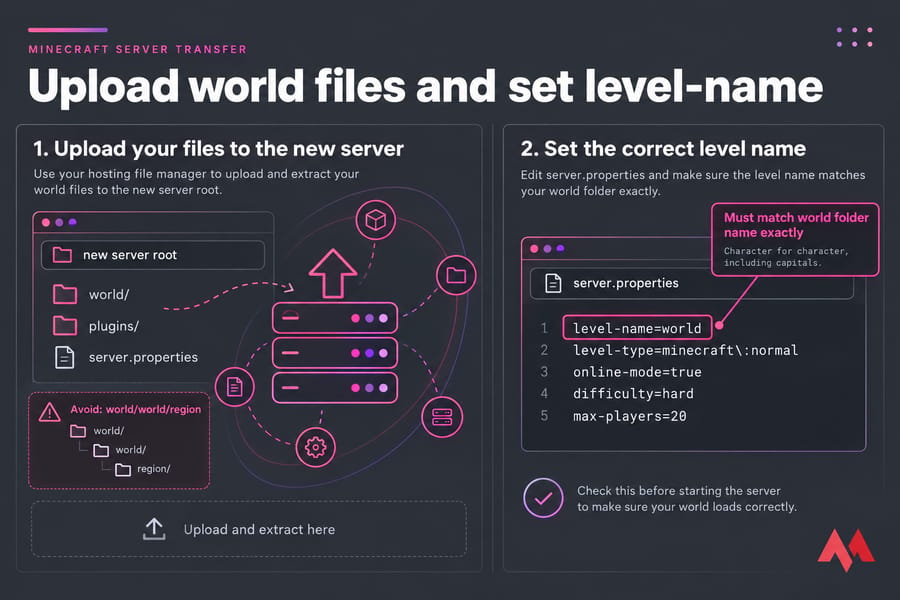This screenshot has width=900, height=600.
Task: Click the circled gear icon under the server
Action: [315, 447]
